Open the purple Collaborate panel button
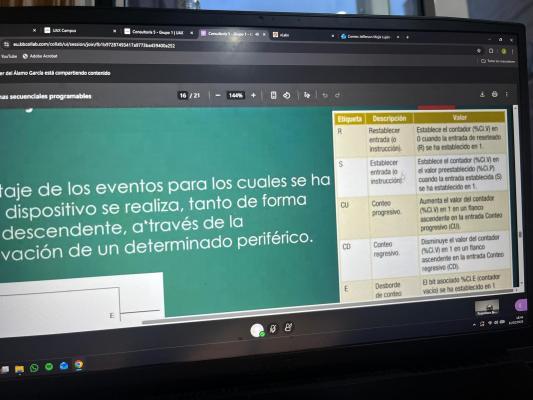The width and height of the screenshot is (533, 400). point(520,306)
